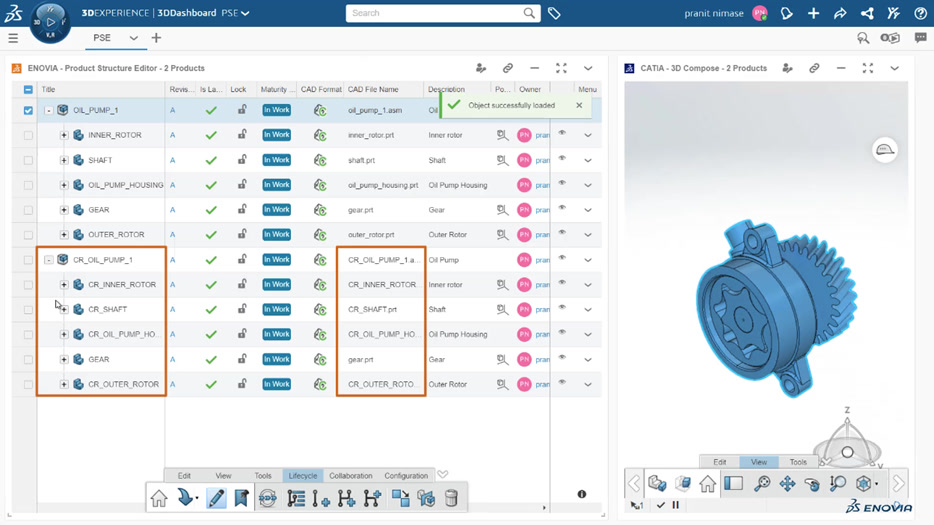Screen dimensions: 934x525
Task: Open the Tools tab in the 3D Compose toolbar
Action: [x=798, y=462]
